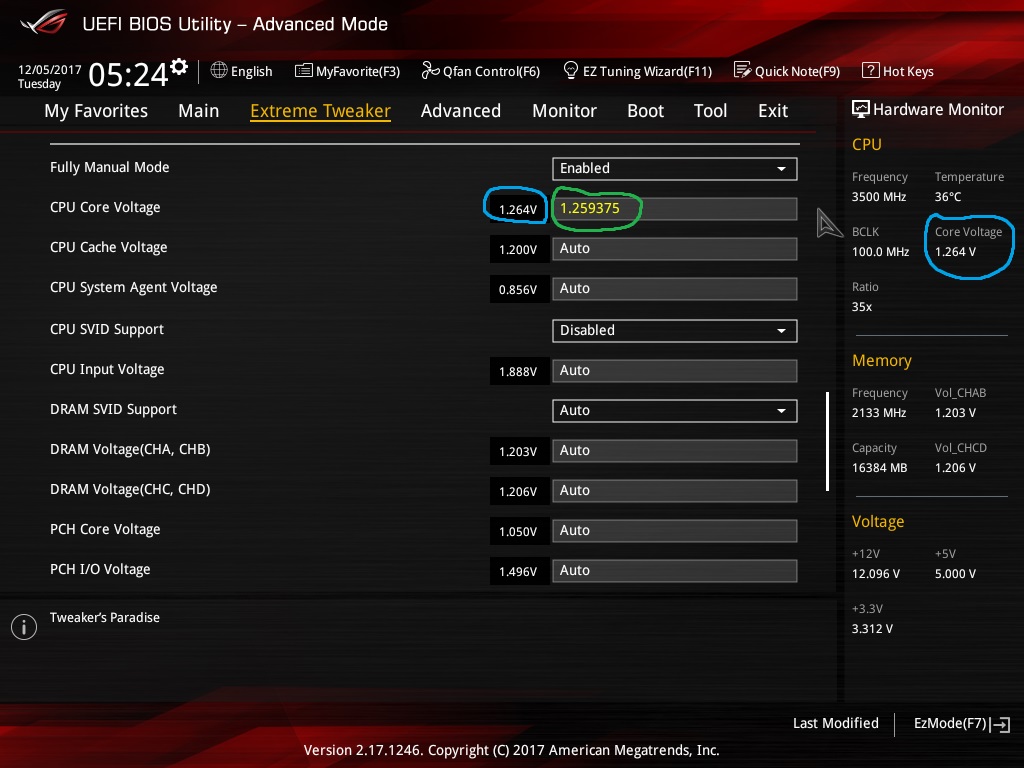Click the 35x ratio value
1024x768 pixels.
point(862,307)
